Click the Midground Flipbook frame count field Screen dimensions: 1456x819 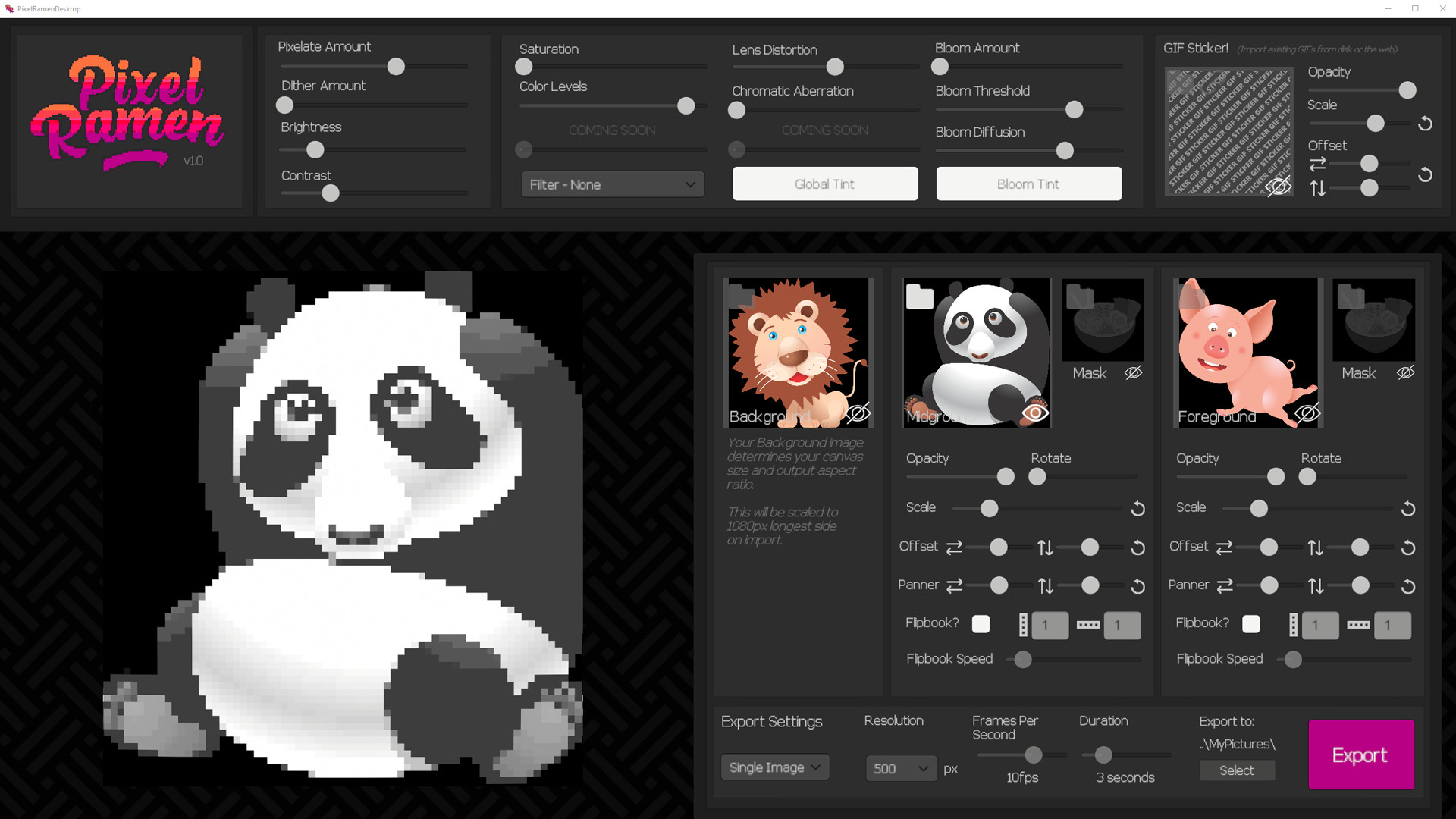[x=1050, y=625]
